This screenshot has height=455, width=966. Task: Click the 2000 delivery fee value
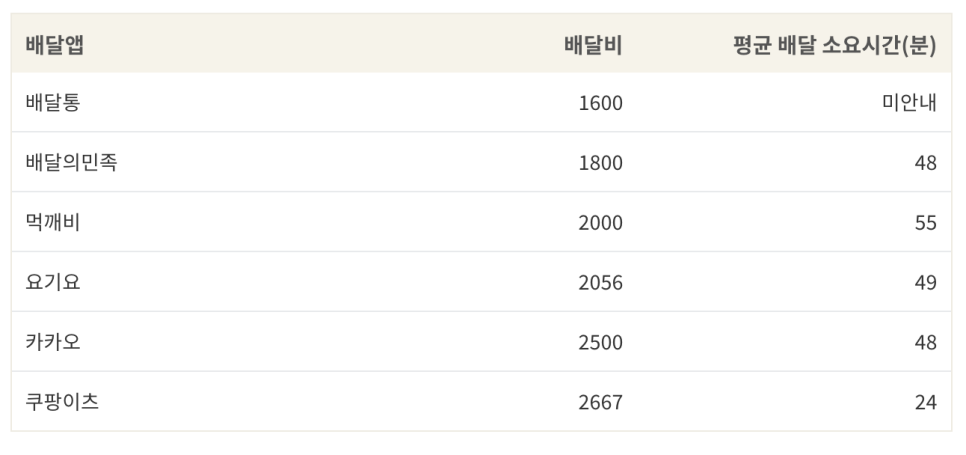click(x=601, y=223)
